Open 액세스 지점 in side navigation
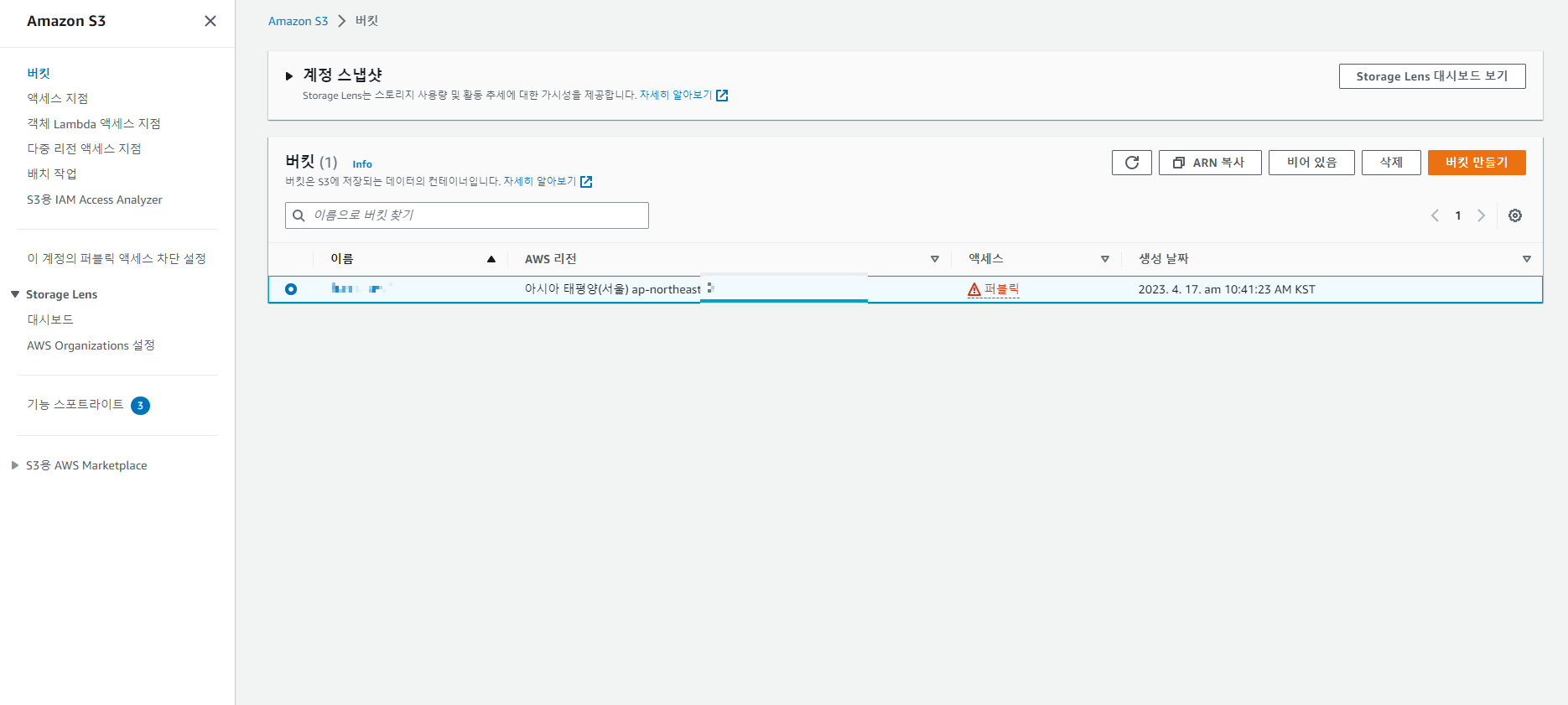Screen dimensions: 1568x705 [57, 98]
